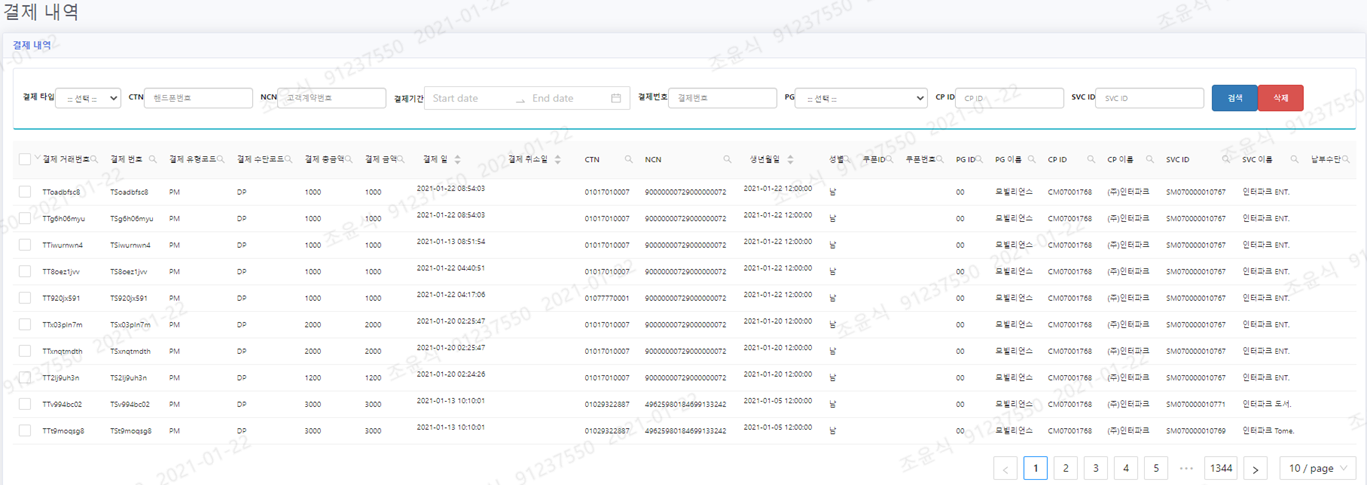Go to page 2
Viewport: 1367px width, 485px height.
[1066, 468]
